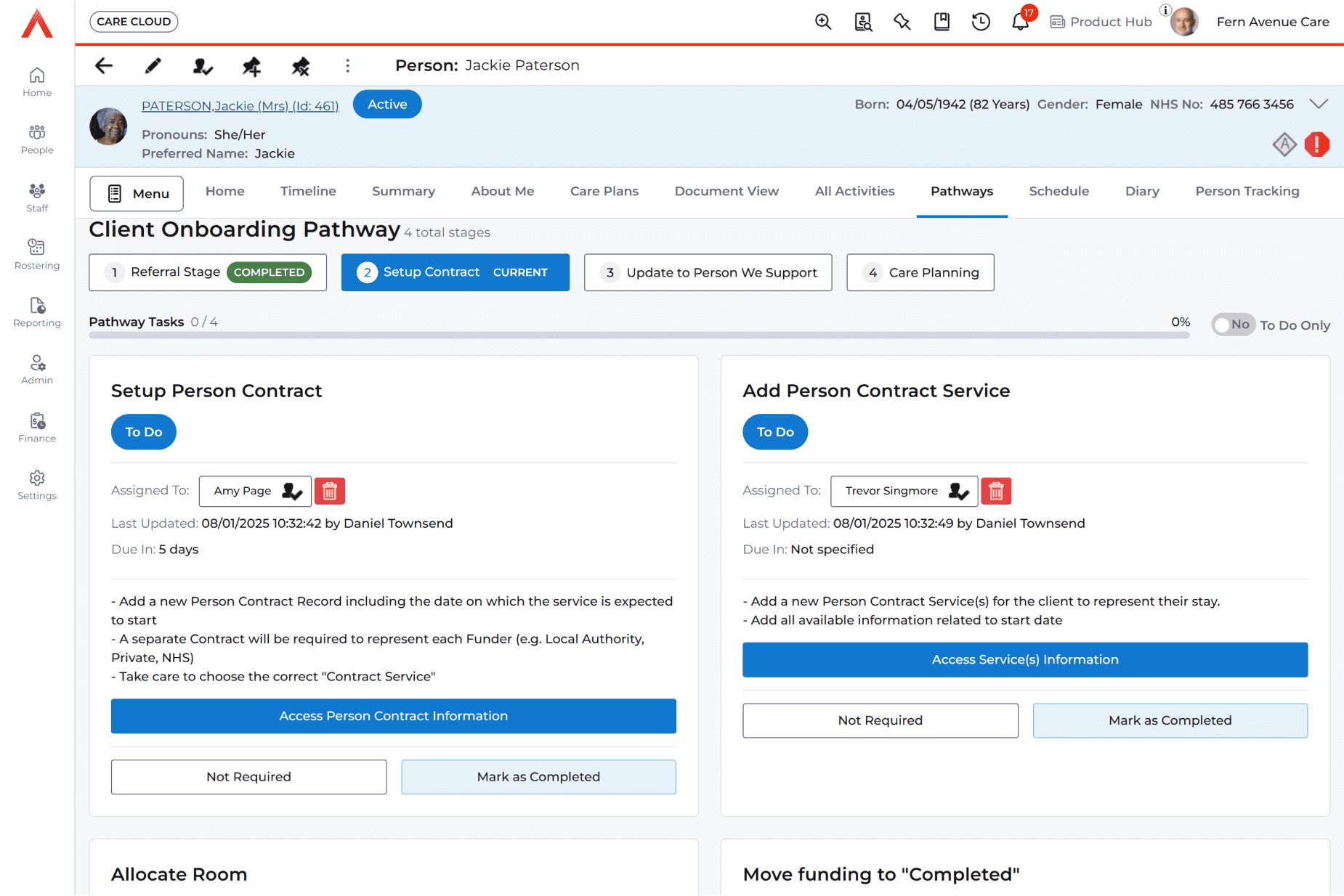This screenshot has width=1344, height=896.
Task: Open the history clock icon
Action: click(x=981, y=22)
